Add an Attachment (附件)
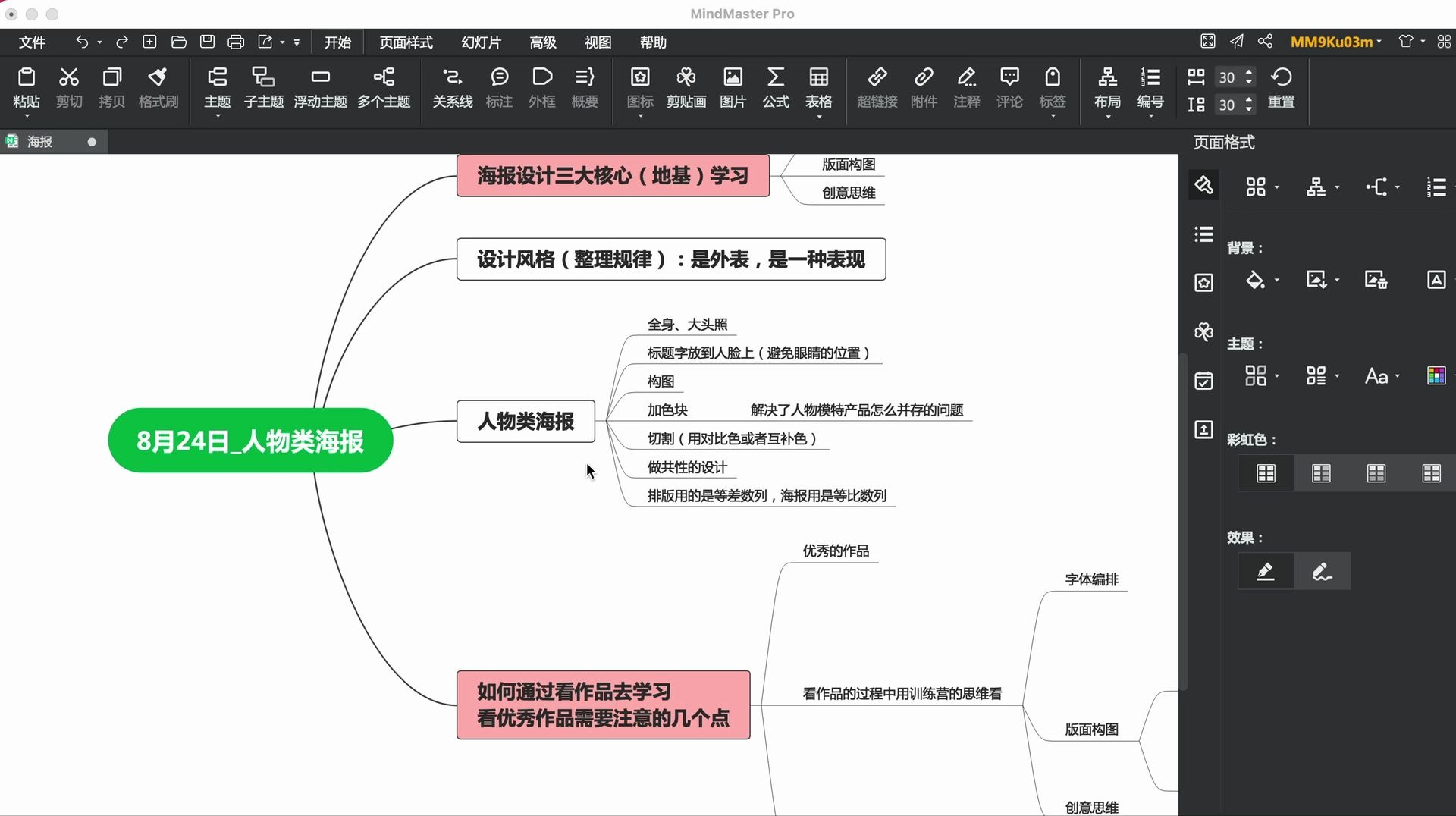 (x=924, y=88)
